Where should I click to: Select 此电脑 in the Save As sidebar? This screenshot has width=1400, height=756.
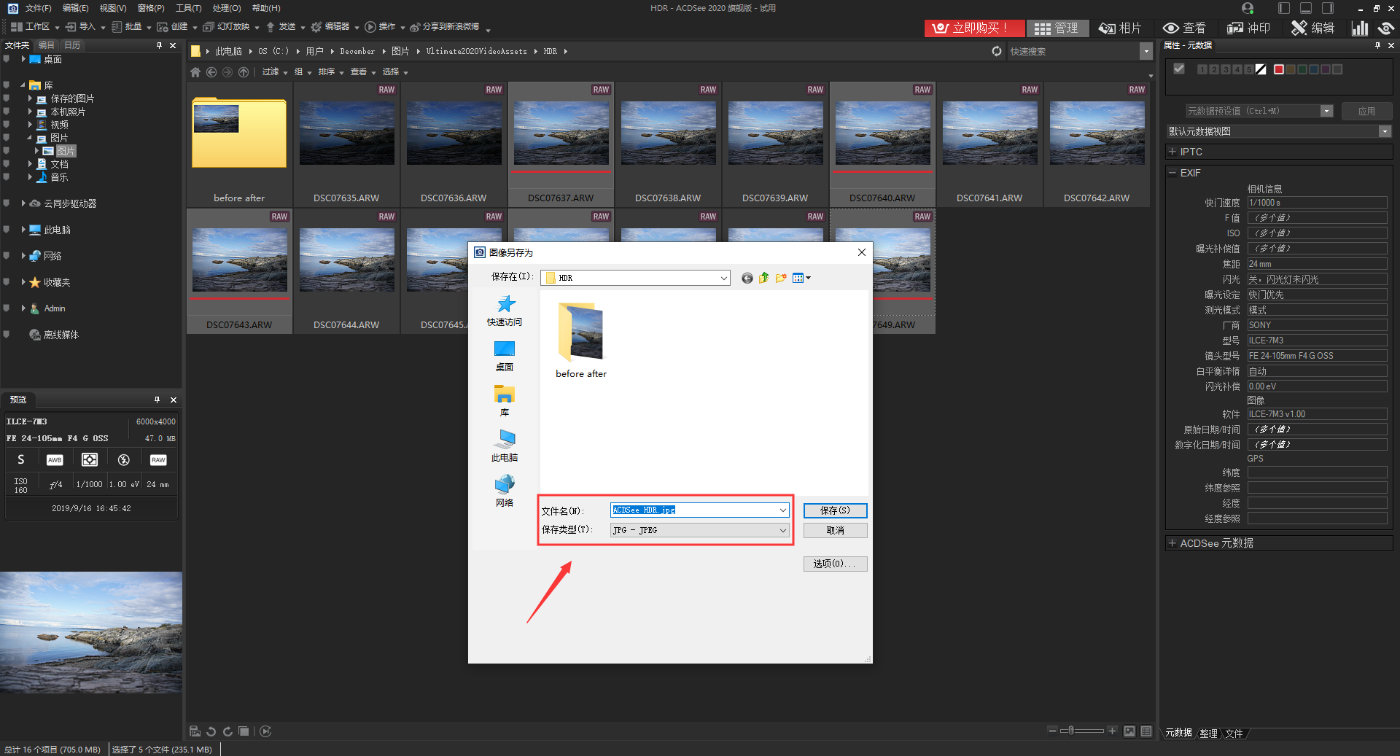(505, 446)
